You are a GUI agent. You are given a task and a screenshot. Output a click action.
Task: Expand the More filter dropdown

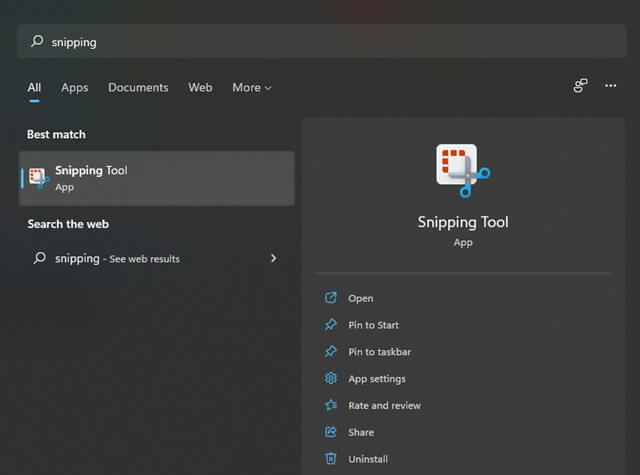pos(252,88)
